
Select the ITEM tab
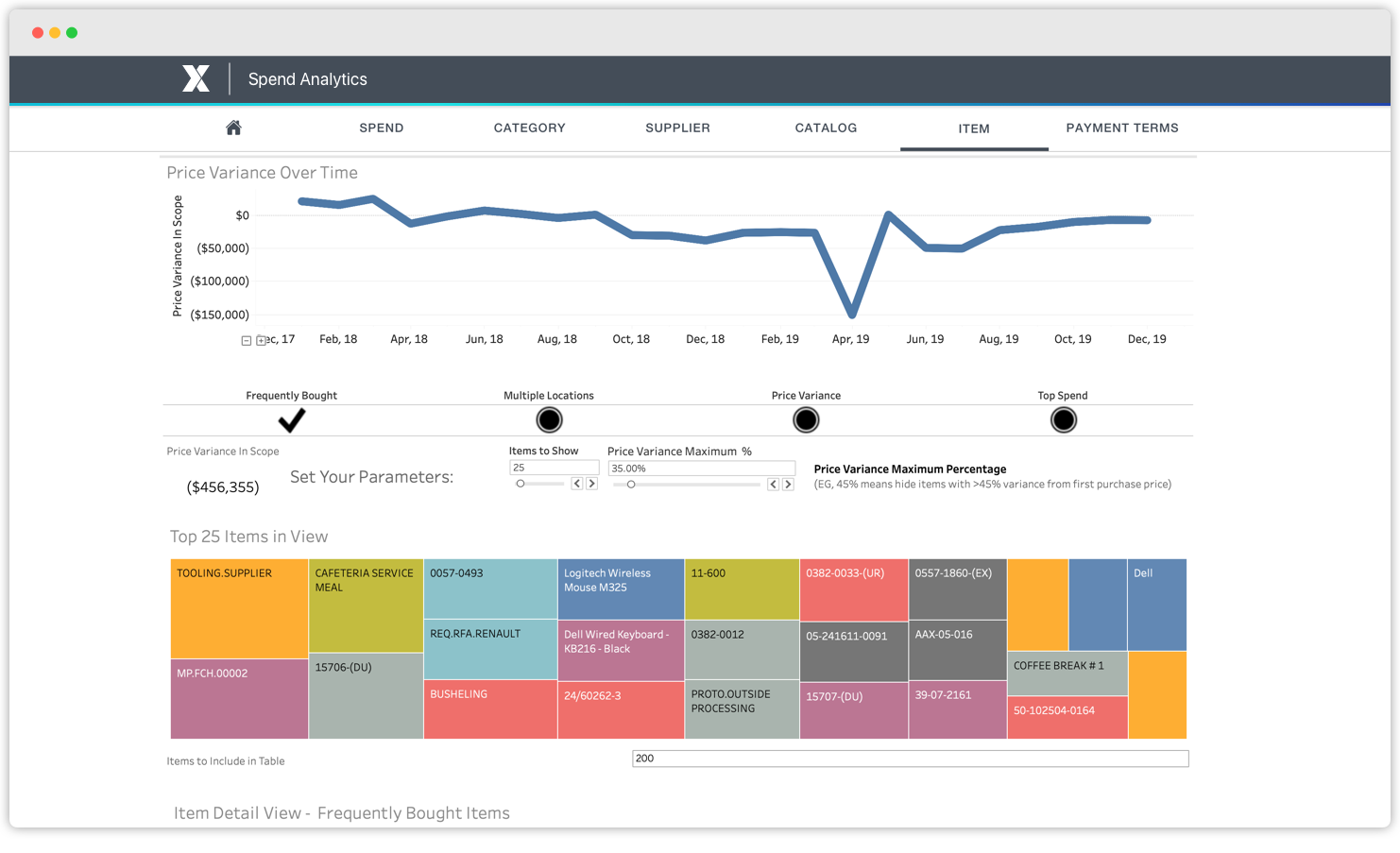click(974, 128)
